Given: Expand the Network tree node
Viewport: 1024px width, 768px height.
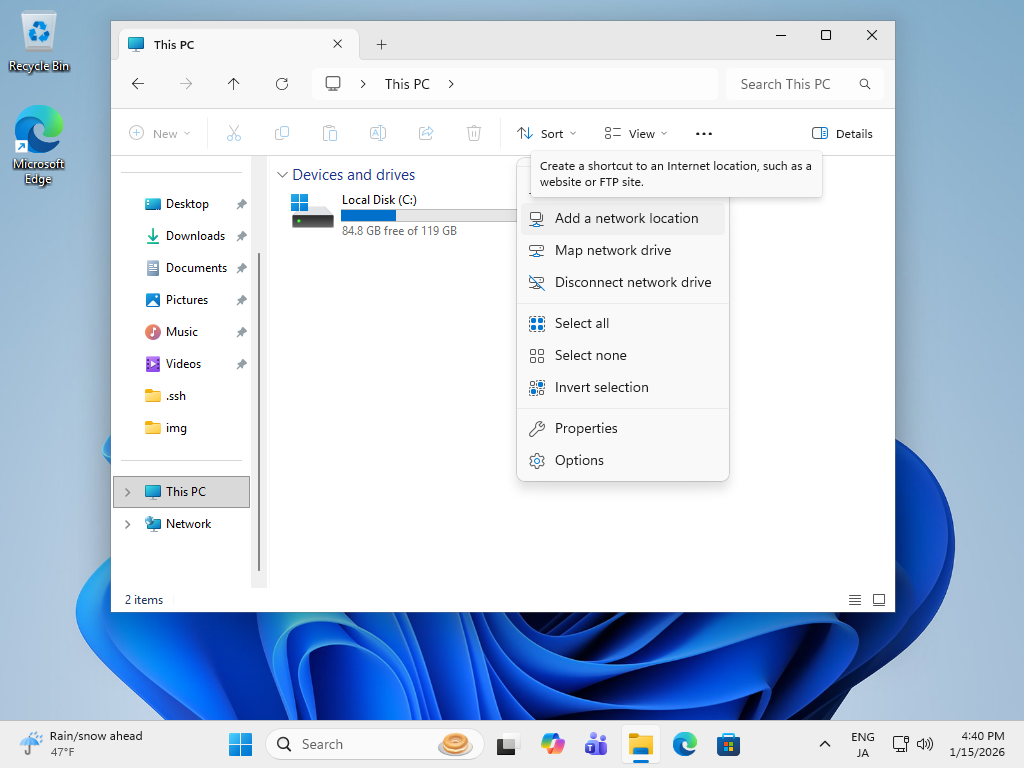Looking at the screenshot, I should 127,524.
